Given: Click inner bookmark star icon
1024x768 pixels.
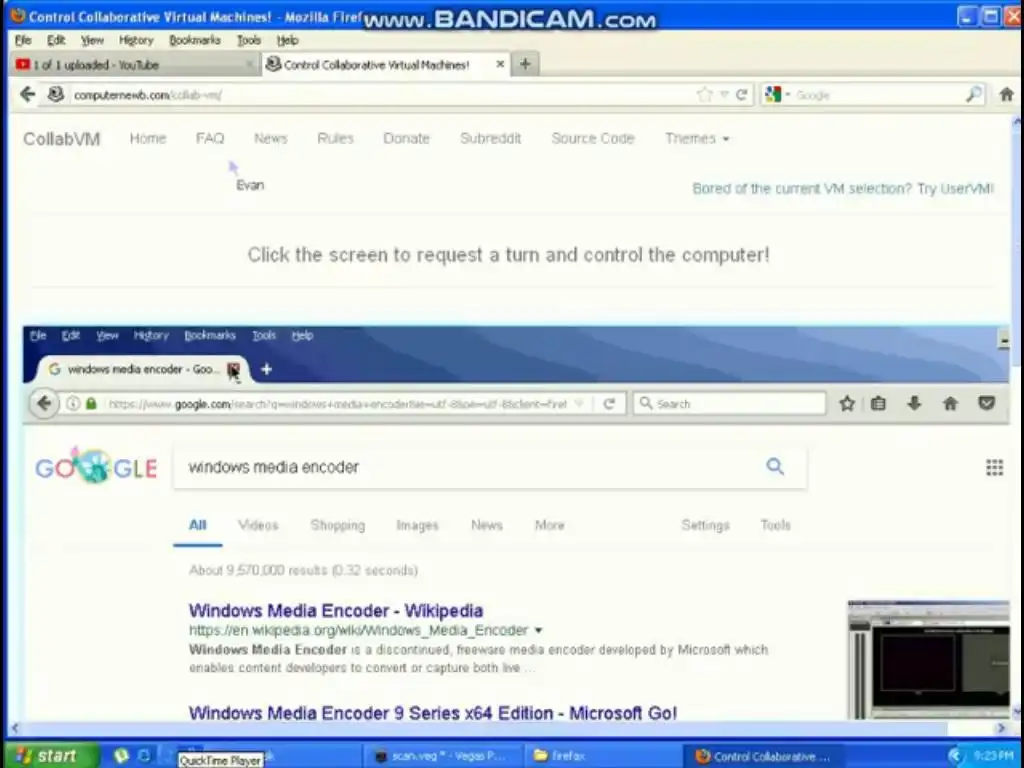Looking at the screenshot, I should pyautogui.click(x=847, y=404).
